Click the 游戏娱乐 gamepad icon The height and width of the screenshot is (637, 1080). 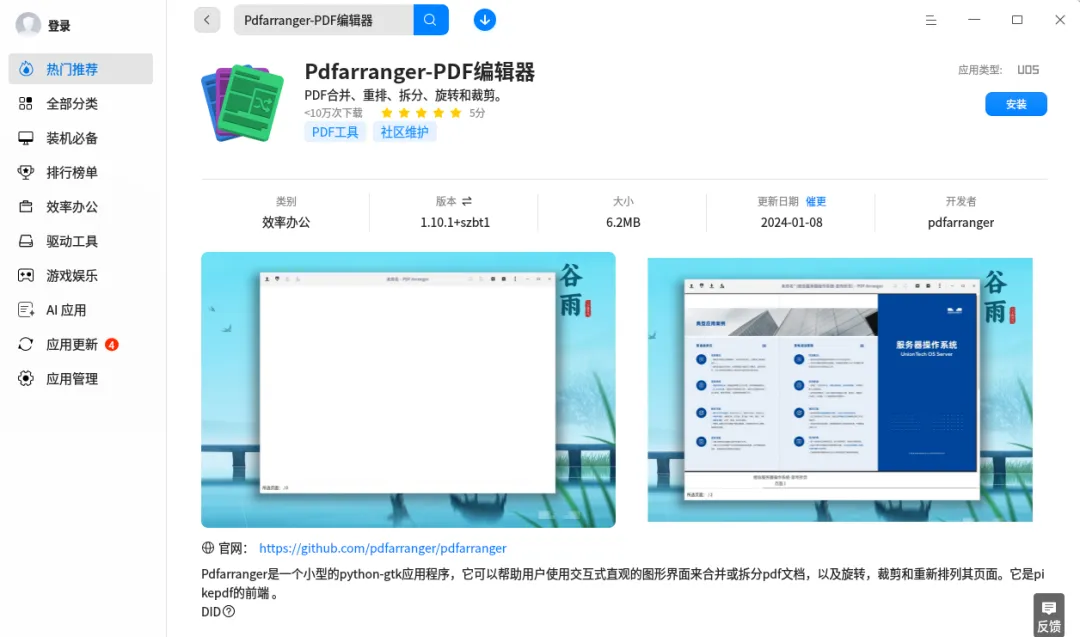tap(25, 275)
